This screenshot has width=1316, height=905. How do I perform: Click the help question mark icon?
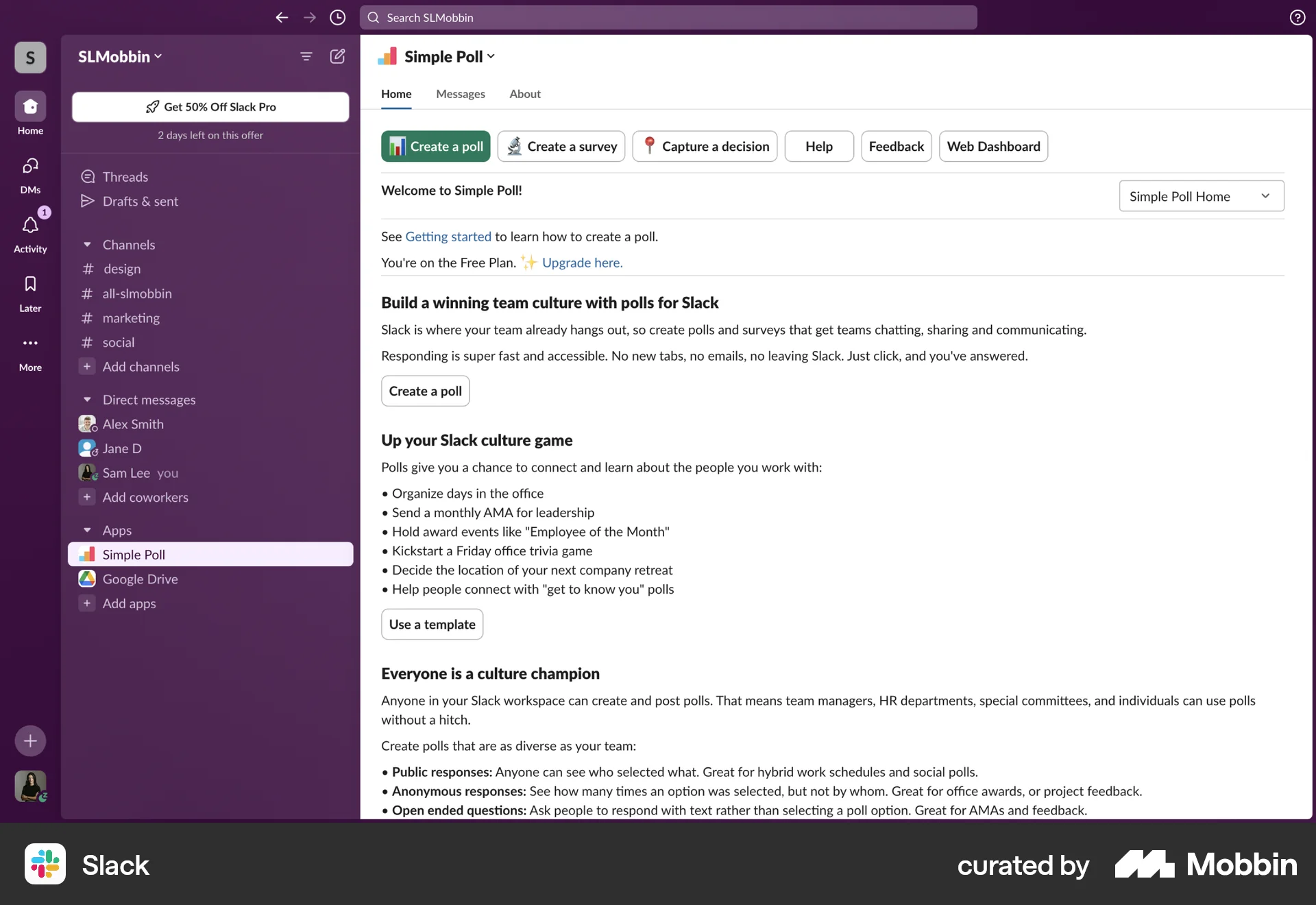pos(1297,17)
